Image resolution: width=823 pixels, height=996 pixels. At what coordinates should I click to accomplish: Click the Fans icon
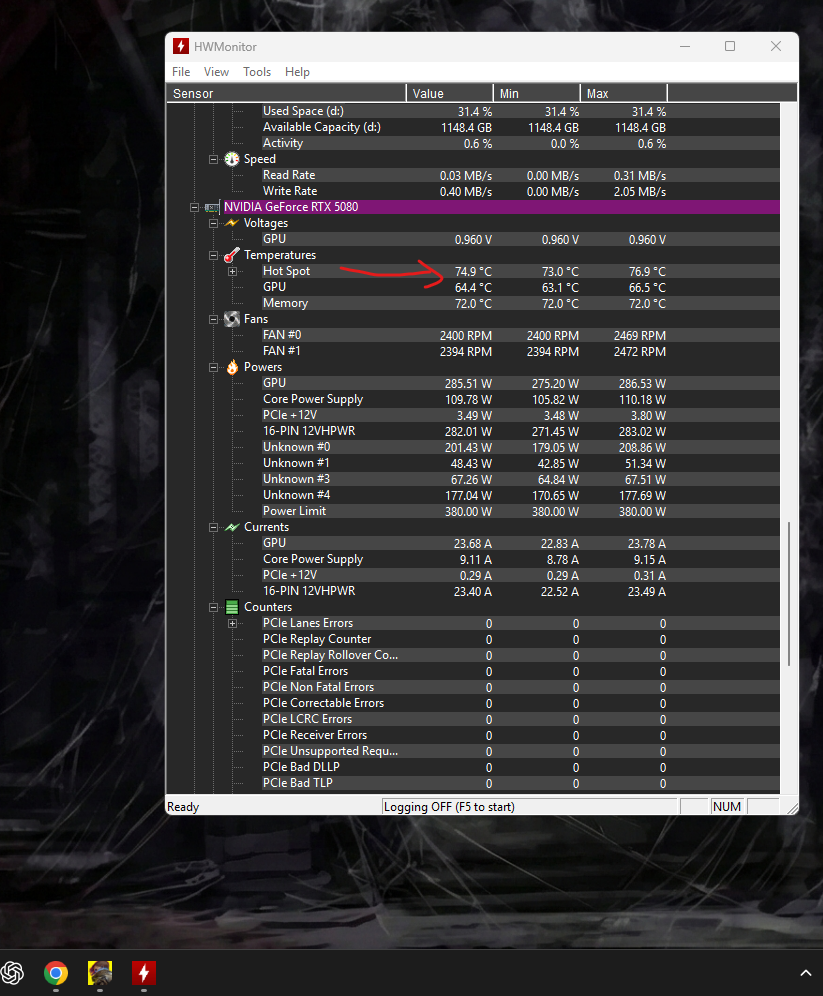click(x=232, y=319)
